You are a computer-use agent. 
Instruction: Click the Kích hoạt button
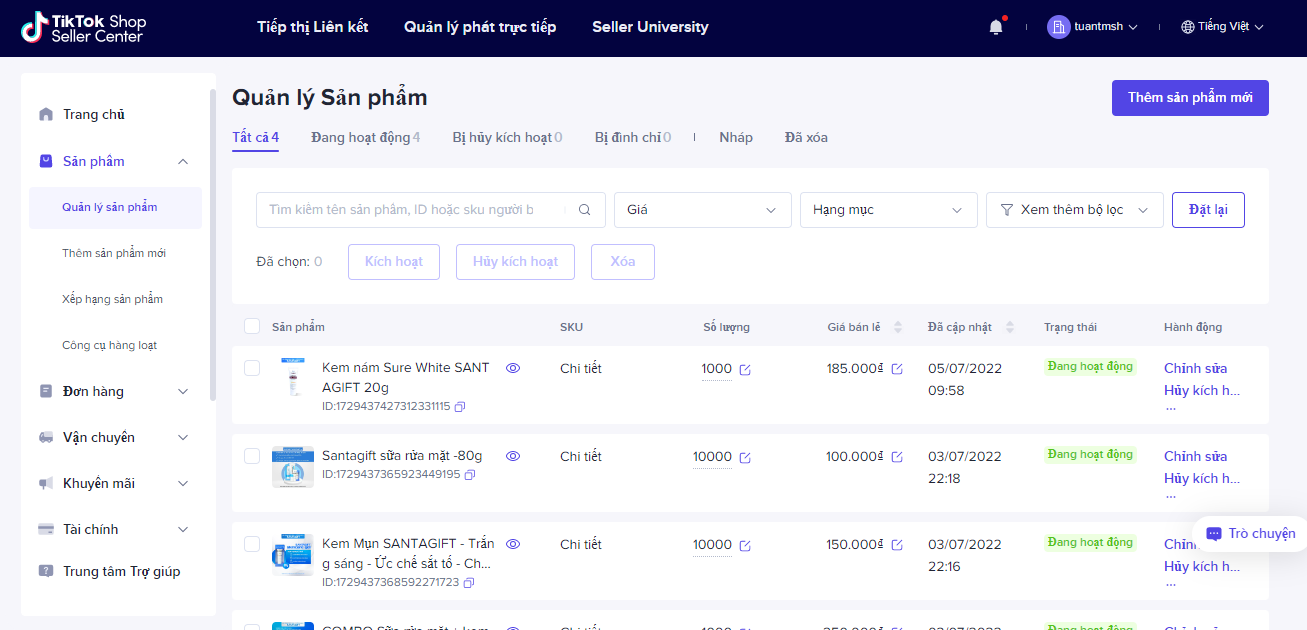(394, 262)
